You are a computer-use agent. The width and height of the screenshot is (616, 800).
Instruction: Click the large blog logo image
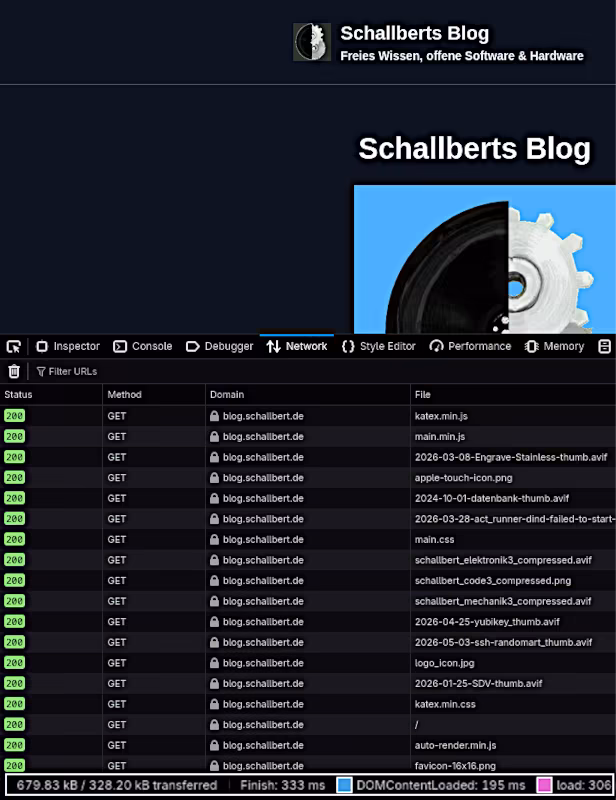[485, 259]
